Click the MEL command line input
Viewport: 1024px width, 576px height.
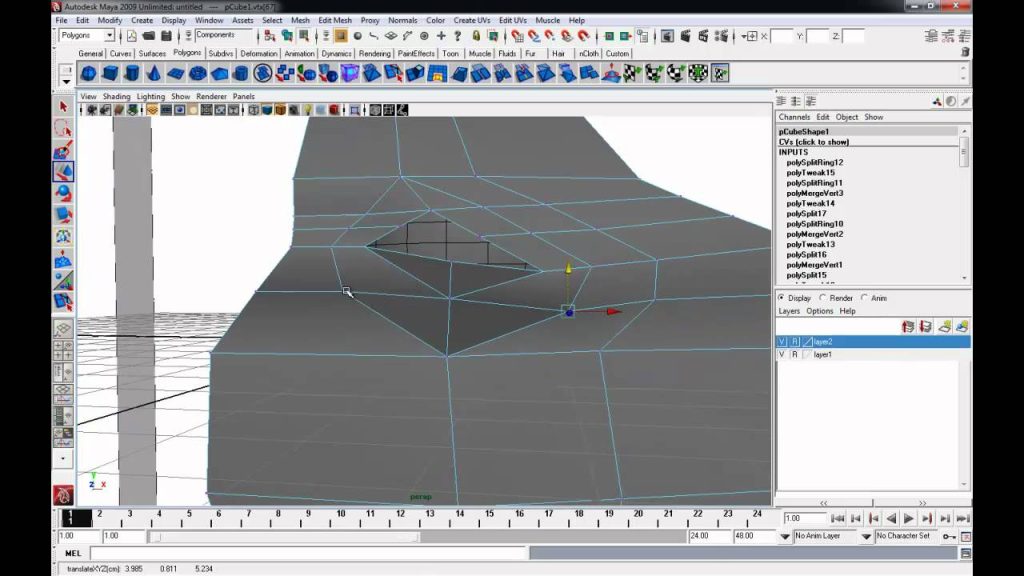308,553
